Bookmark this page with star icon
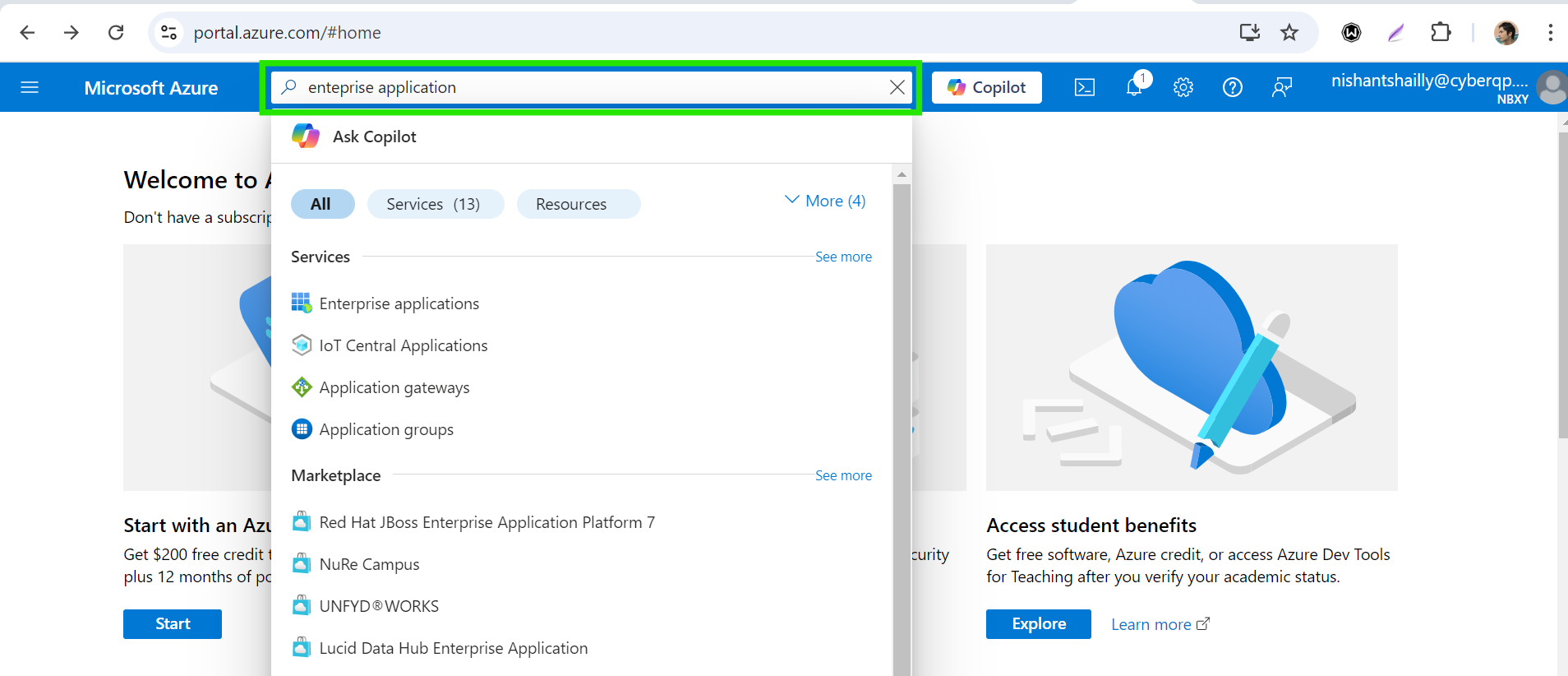This screenshot has width=1568, height=676. (1289, 32)
